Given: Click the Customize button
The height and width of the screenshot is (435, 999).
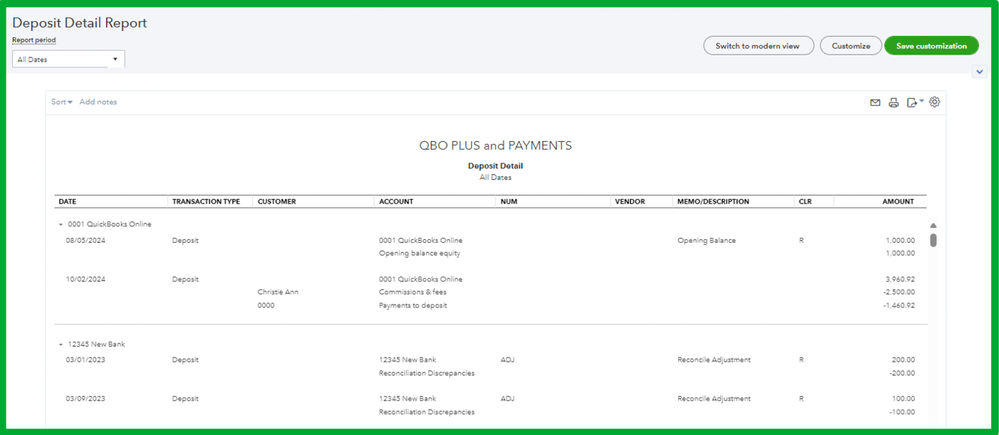Looking at the screenshot, I should coord(851,46).
